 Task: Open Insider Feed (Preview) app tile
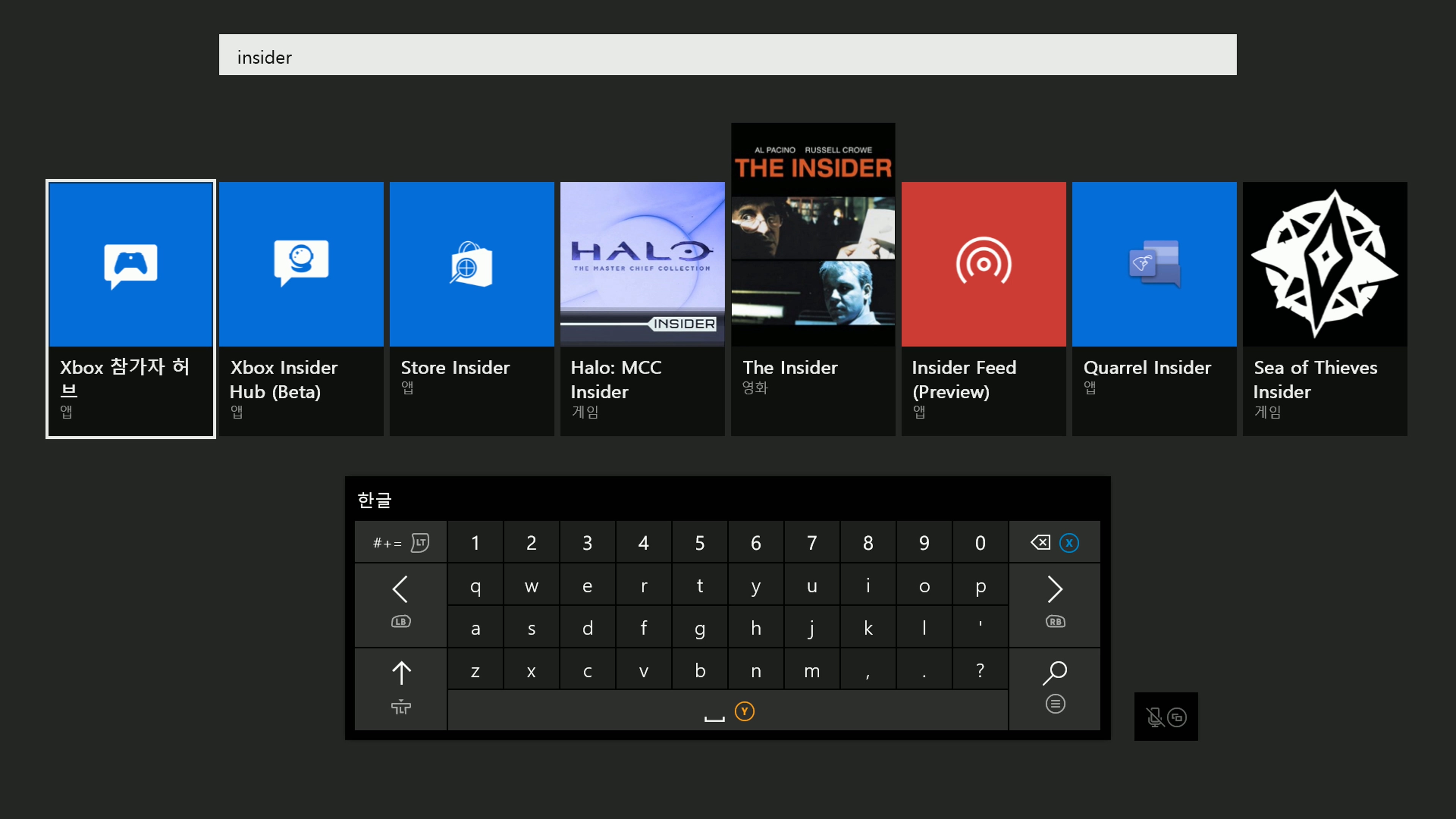(984, 309)
